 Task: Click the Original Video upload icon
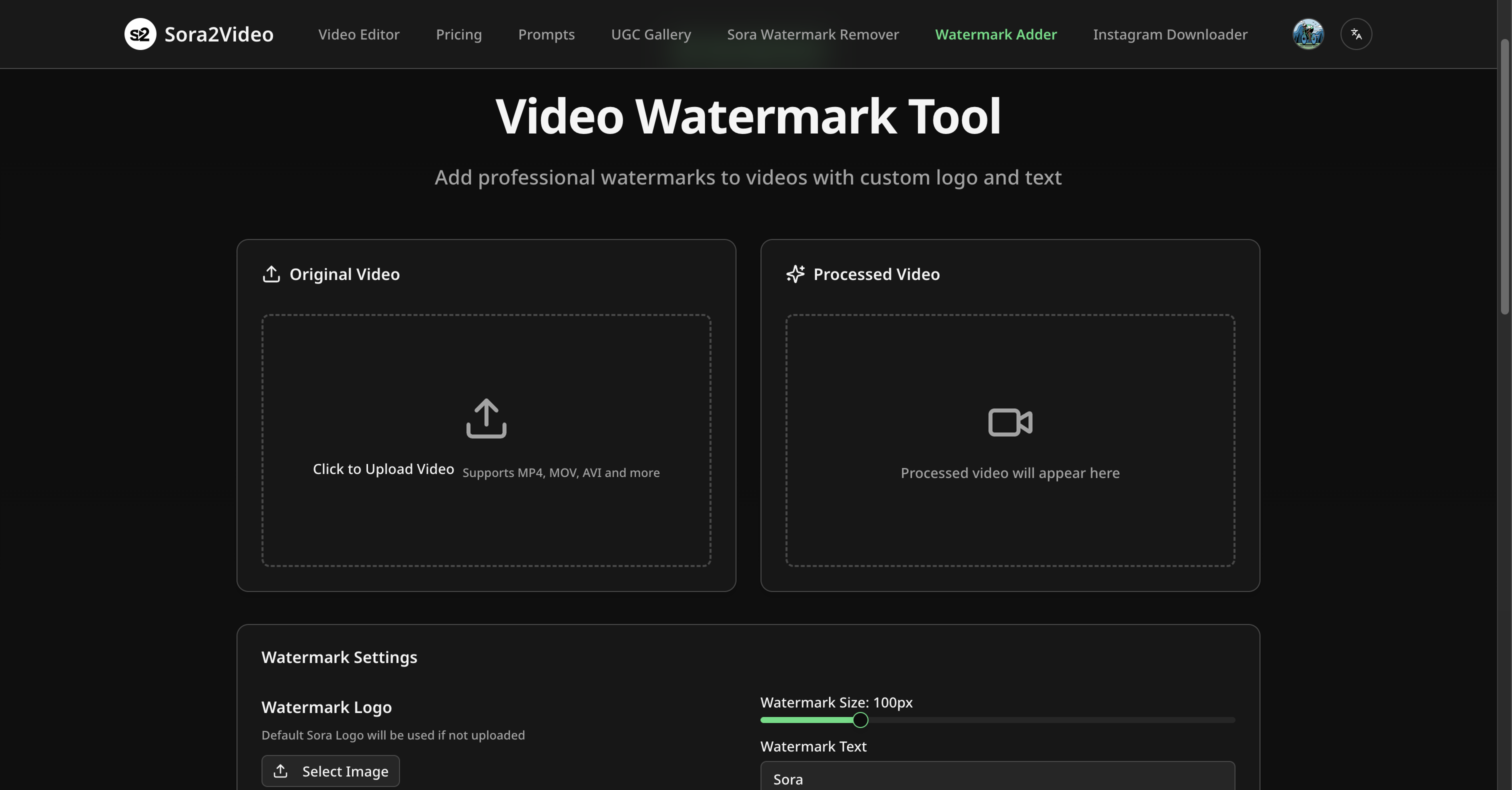pos(271,274)
